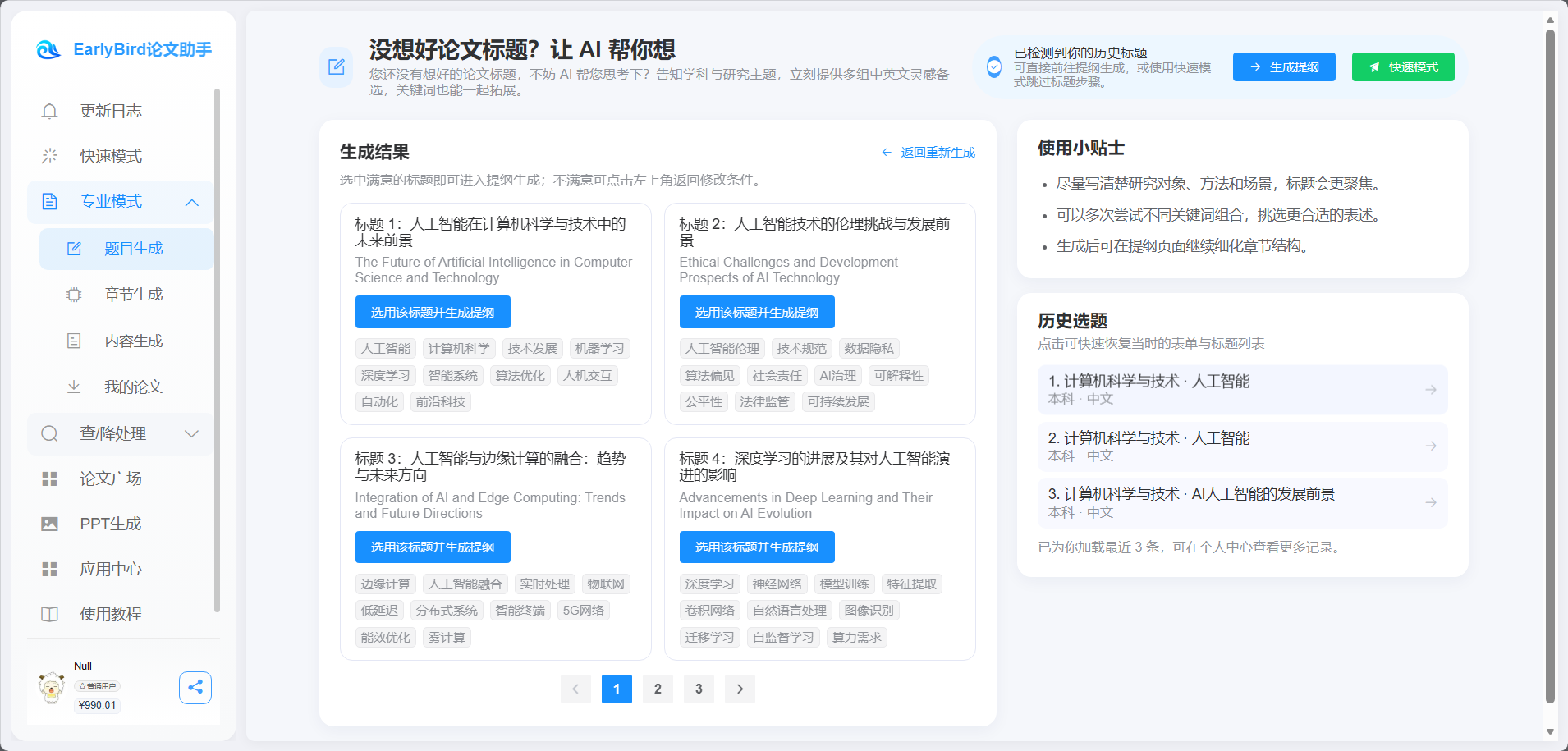This screenshot has height=751, width=1568.
Task: Collapse the 专业模式 section chevron
Action: pyautogui.click(x=192, y=202)
